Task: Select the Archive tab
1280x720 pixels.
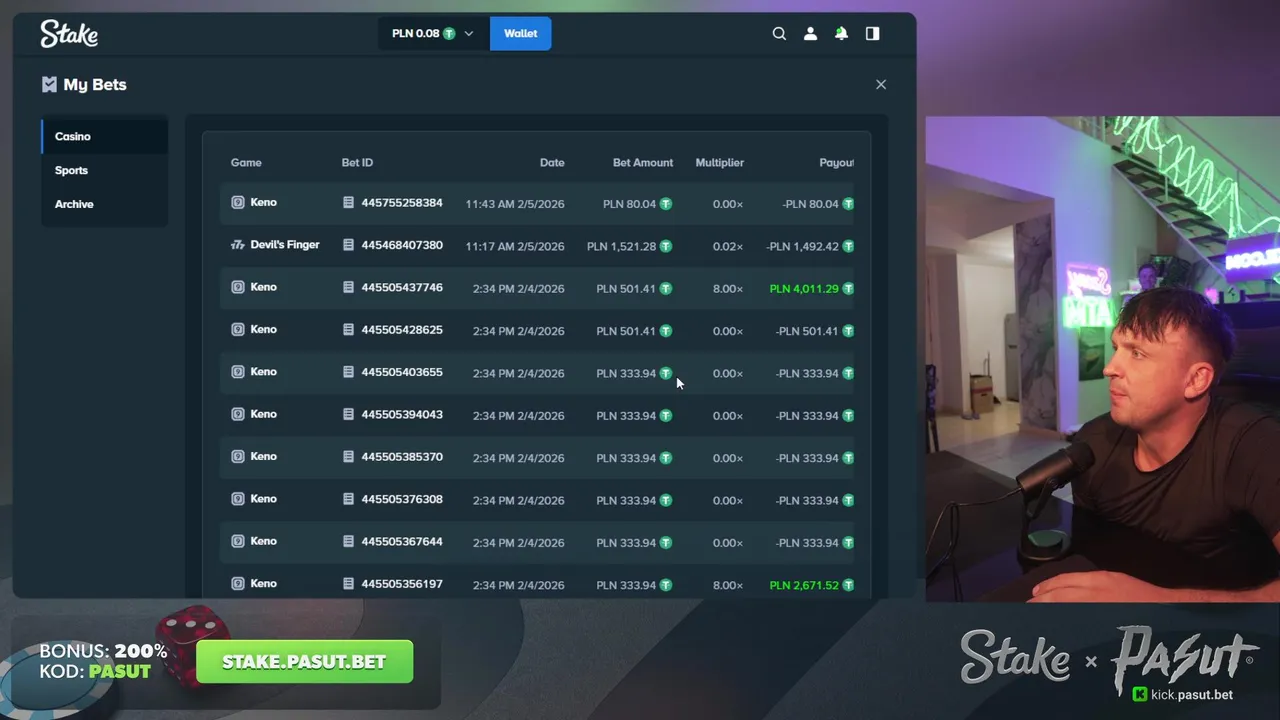Action: (x=104, y=204)
